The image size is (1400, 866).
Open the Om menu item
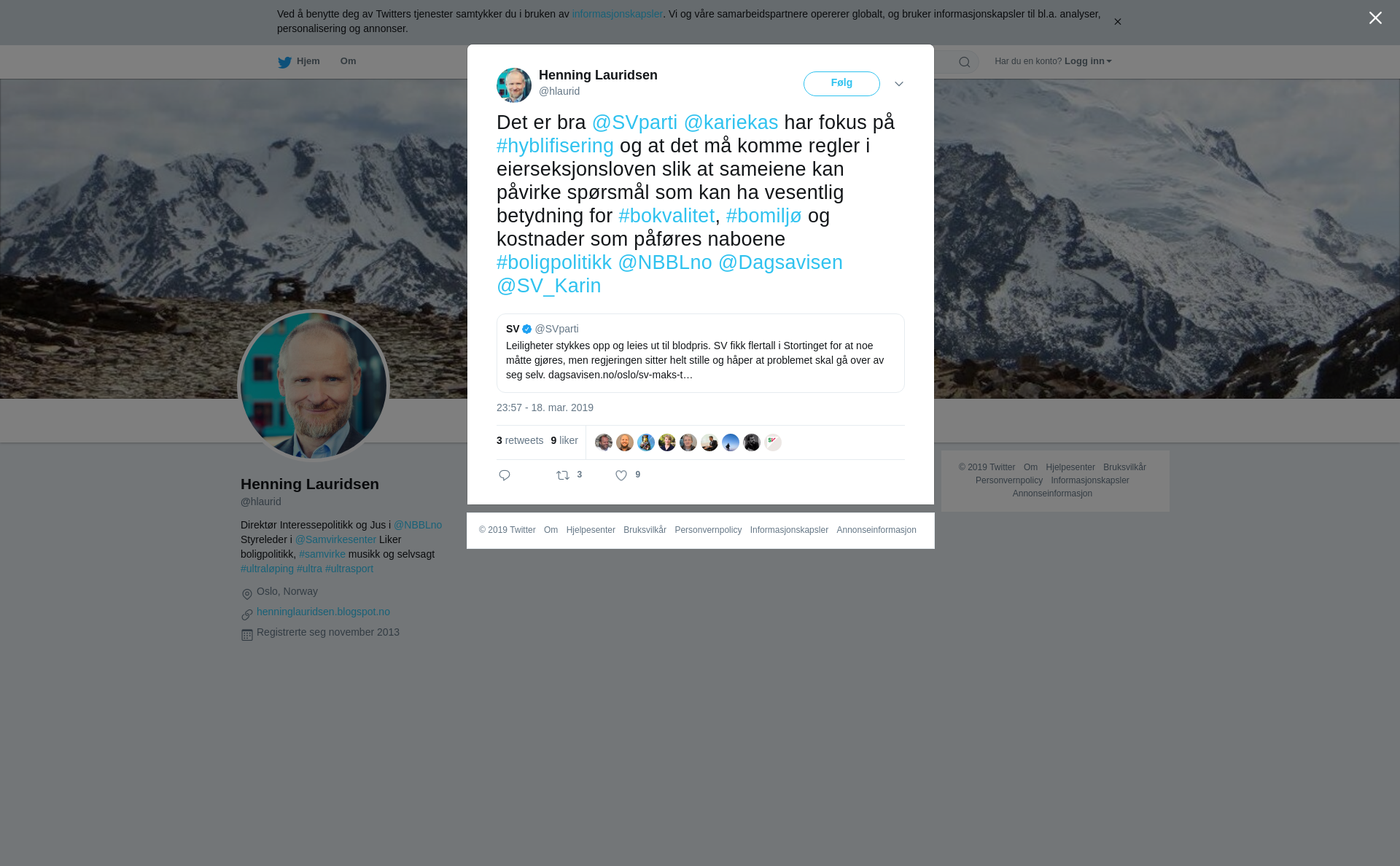click(348, 61)
